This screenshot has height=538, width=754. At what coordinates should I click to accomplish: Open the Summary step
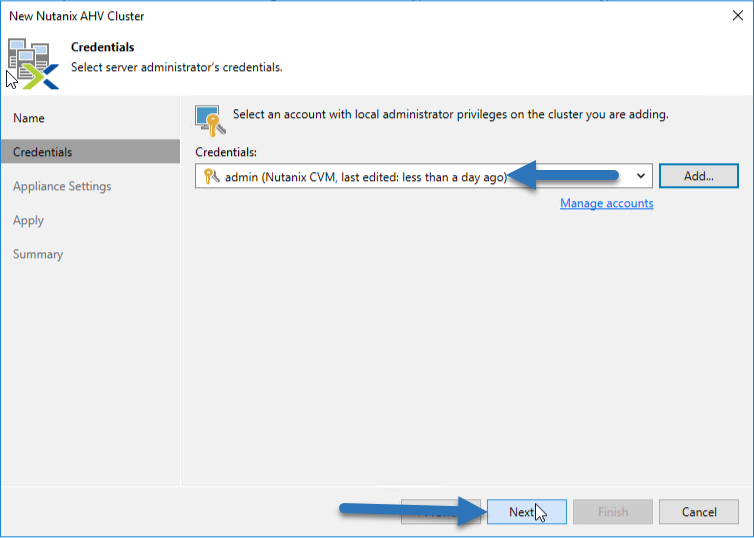(x=38, y=254)
